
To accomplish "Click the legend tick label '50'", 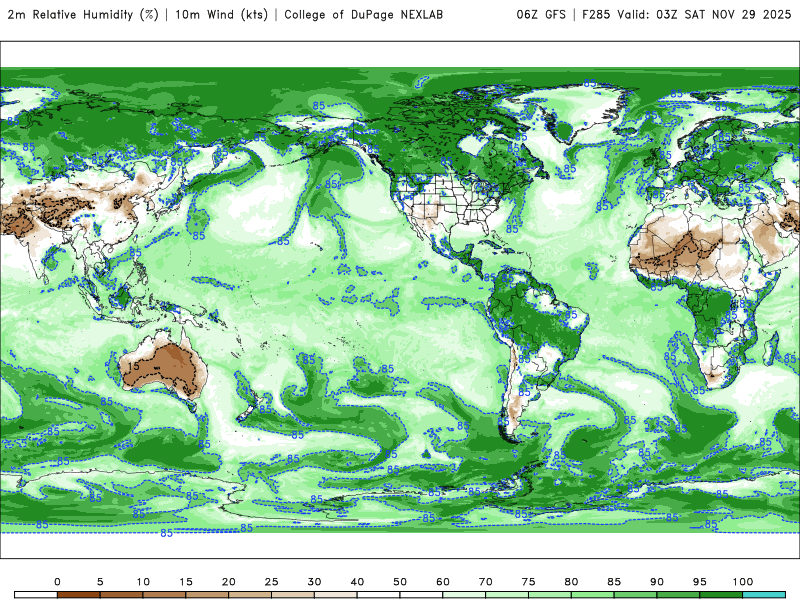I will click(x=400, y=582).
